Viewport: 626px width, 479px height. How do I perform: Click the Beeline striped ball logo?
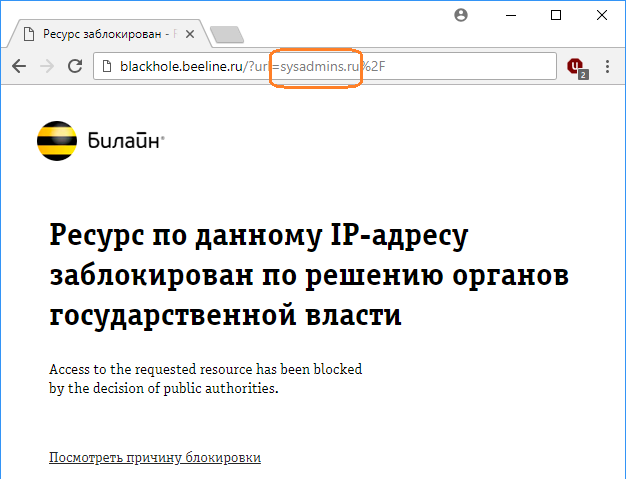pos(57,141)
